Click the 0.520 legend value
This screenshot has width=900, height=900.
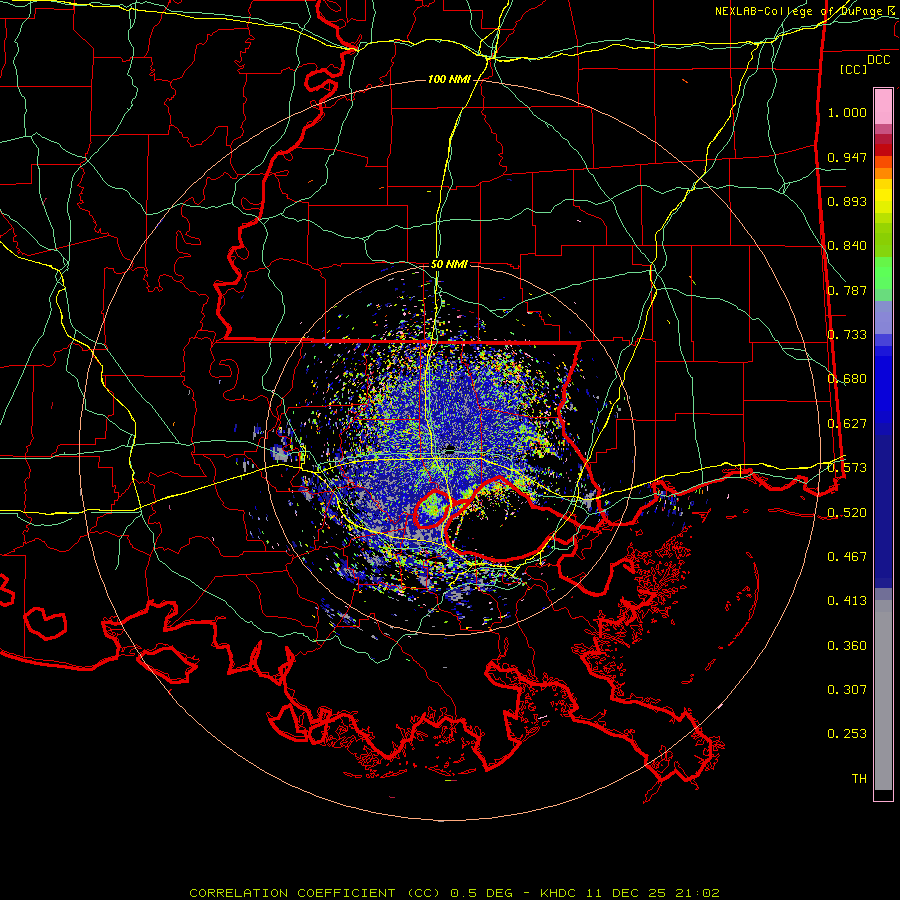(847, 513)
